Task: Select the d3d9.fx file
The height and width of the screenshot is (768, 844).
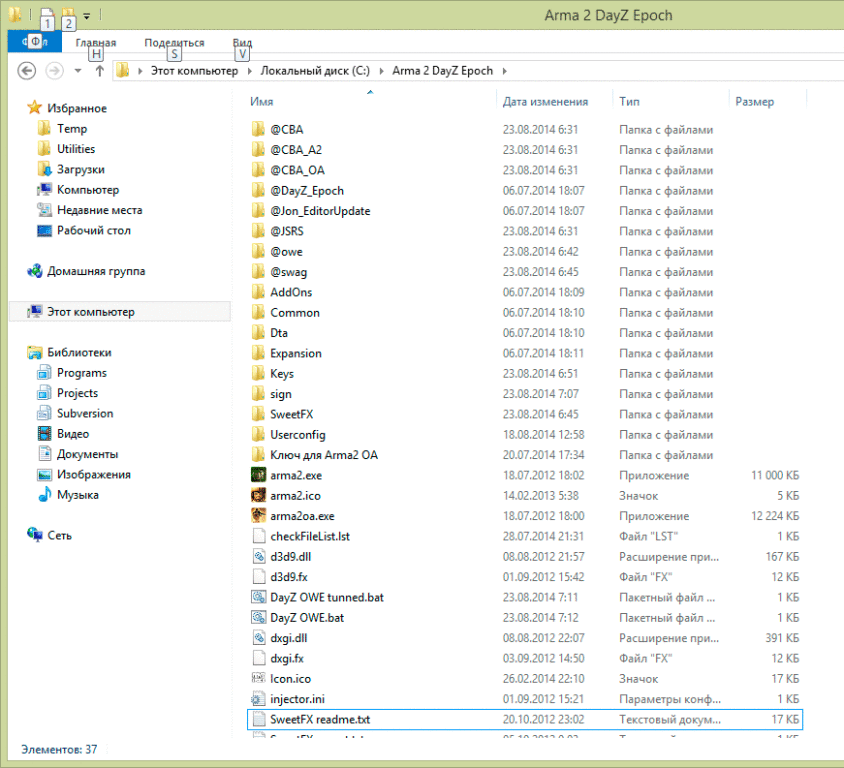Action: point(289,577)
